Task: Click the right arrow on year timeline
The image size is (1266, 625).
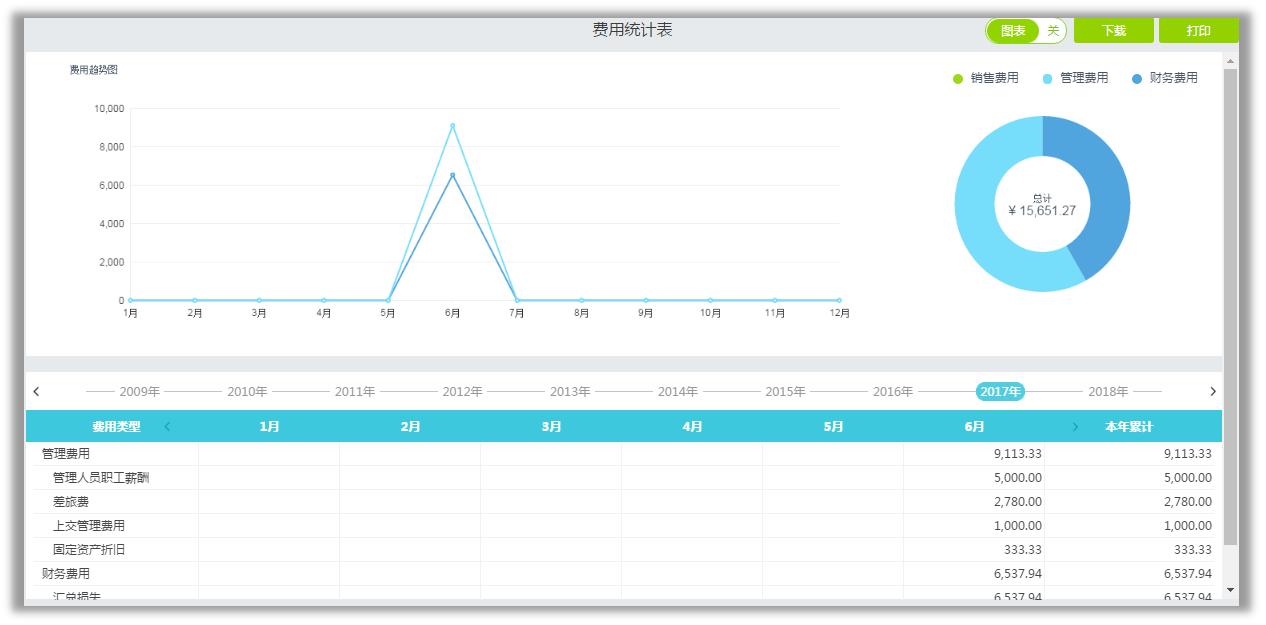Action: (1213, 392)
